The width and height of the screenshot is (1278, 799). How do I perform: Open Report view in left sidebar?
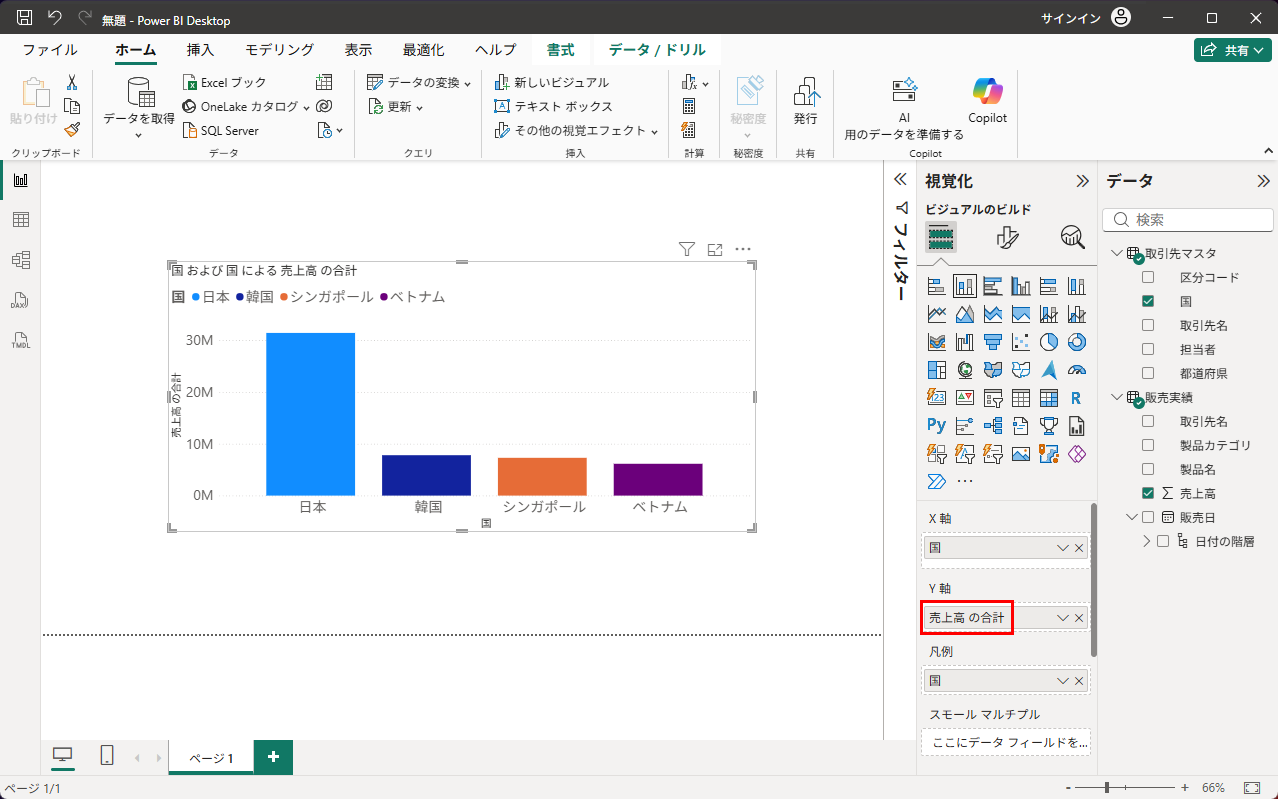click(20, 180)
